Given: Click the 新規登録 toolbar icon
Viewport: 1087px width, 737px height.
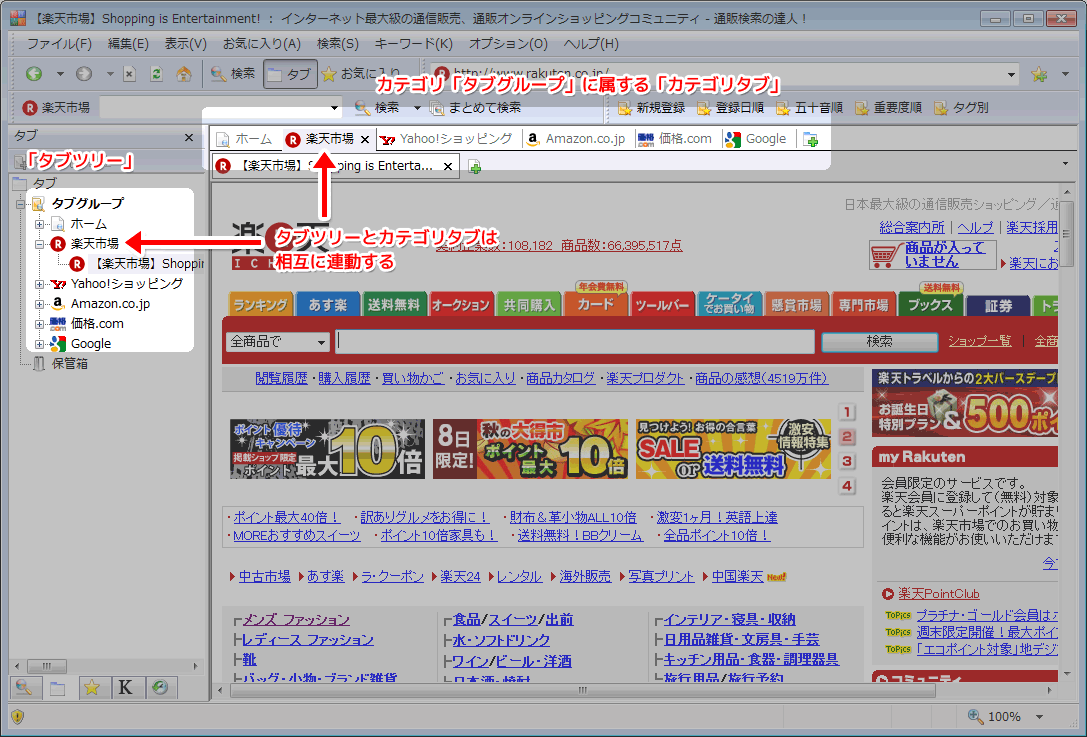Looking at the screenshot, I should coord(651,107).
